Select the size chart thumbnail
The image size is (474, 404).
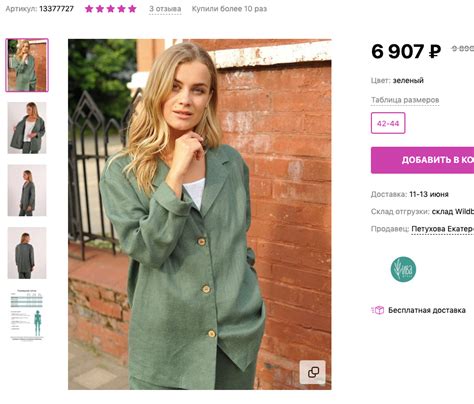27,315
